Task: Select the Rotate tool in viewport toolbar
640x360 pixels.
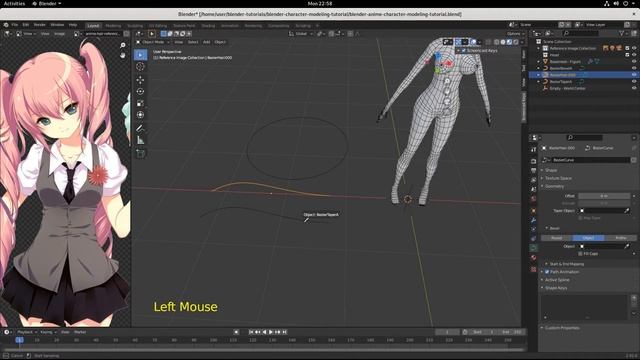Action: [x=140, y=91]
